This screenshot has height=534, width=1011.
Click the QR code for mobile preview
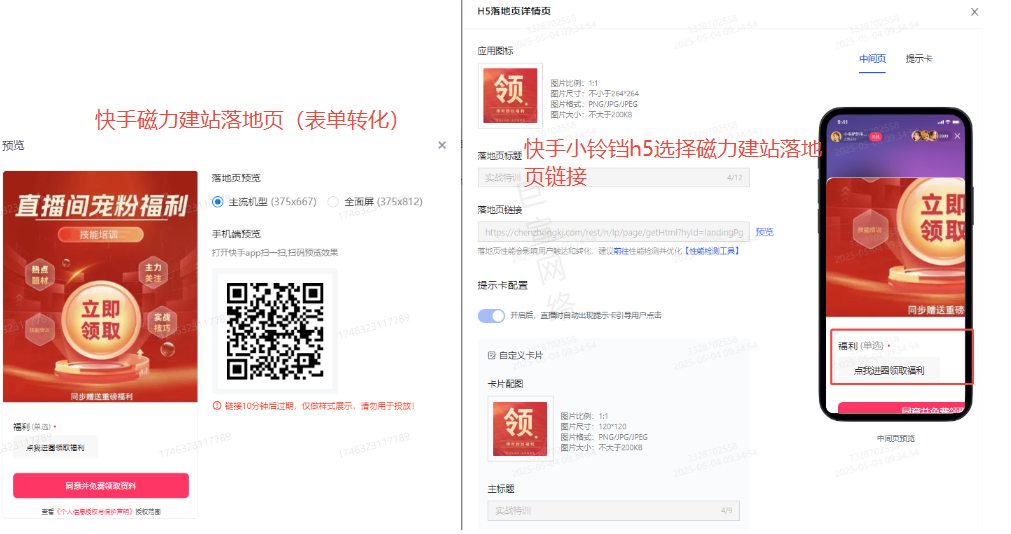point(275,331)
